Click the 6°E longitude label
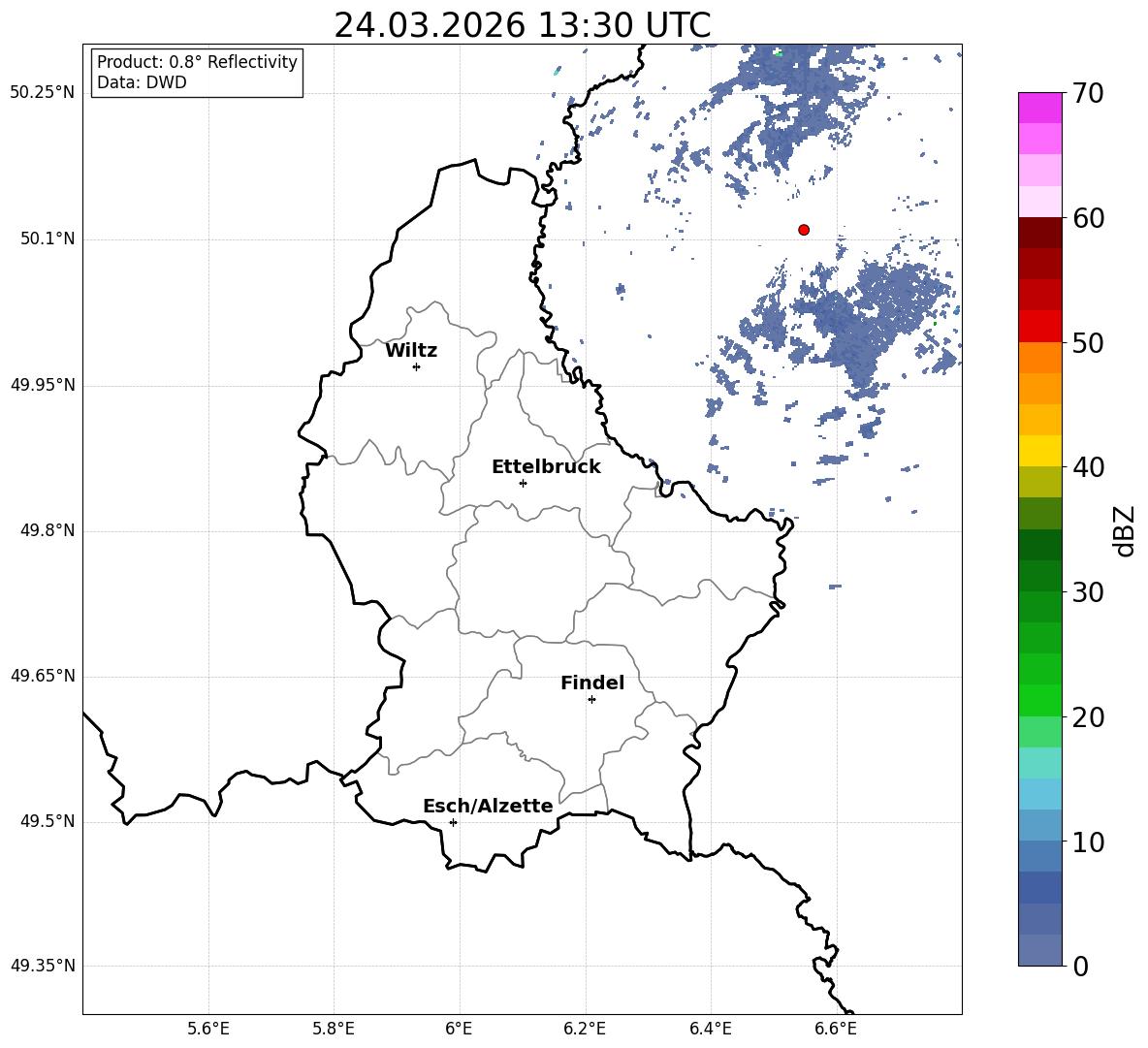This screenshot has height=1048, width=1148. (459, 1029)
